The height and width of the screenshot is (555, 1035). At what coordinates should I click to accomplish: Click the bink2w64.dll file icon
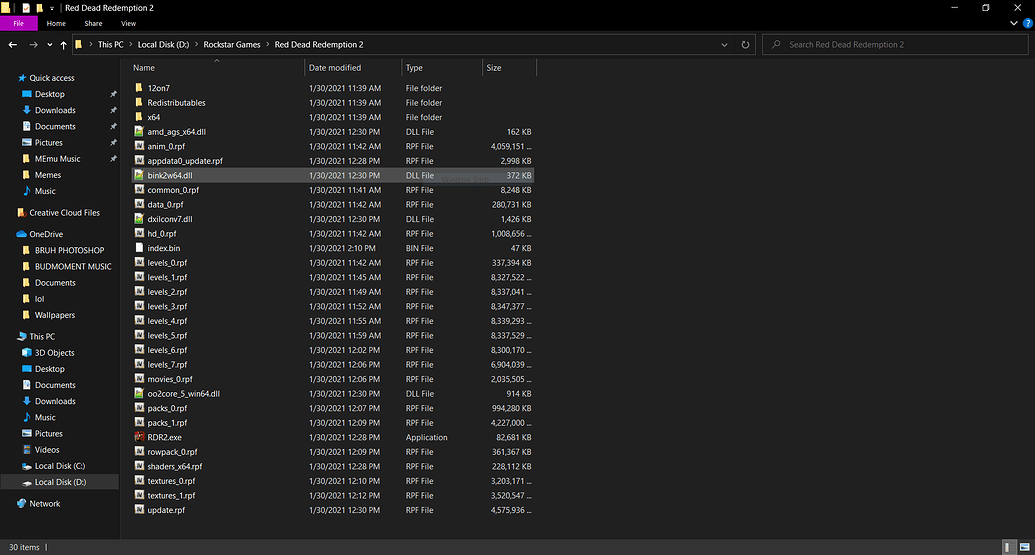coord(139,175)
